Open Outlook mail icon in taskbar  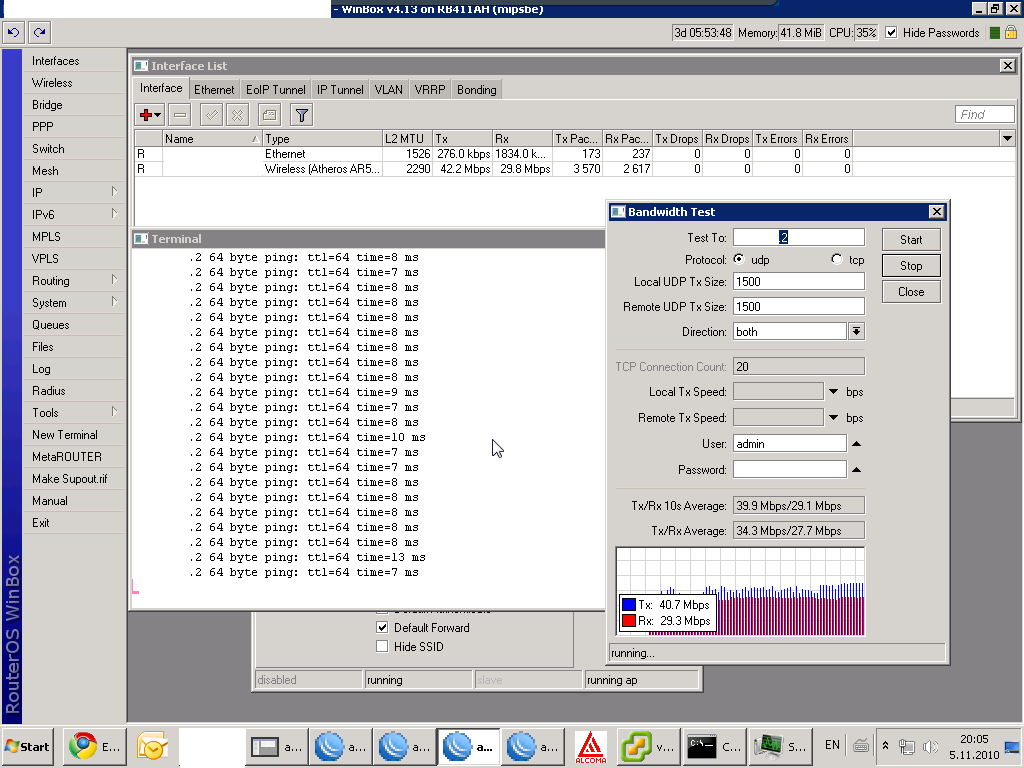[152, 746]
